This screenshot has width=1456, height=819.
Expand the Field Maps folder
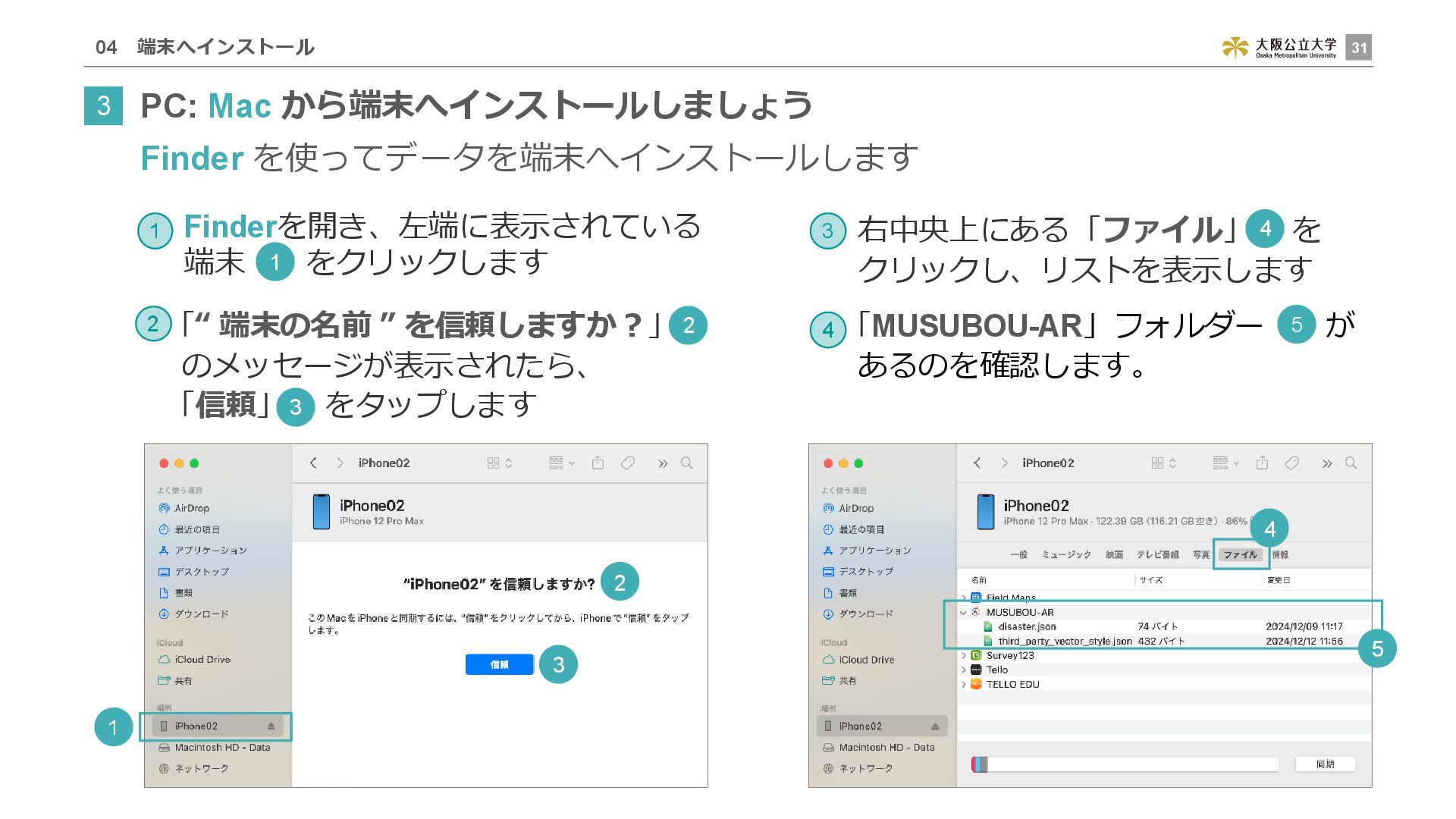click(964, 598)
